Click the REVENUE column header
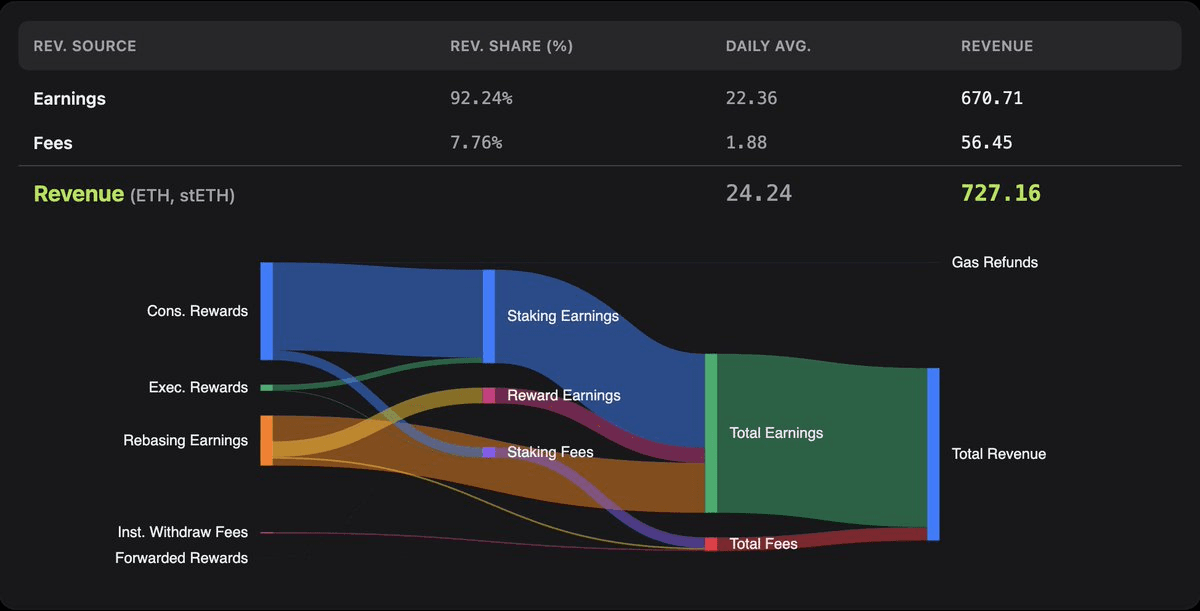This screenshot has height=611, width=1200. (997, 46)
